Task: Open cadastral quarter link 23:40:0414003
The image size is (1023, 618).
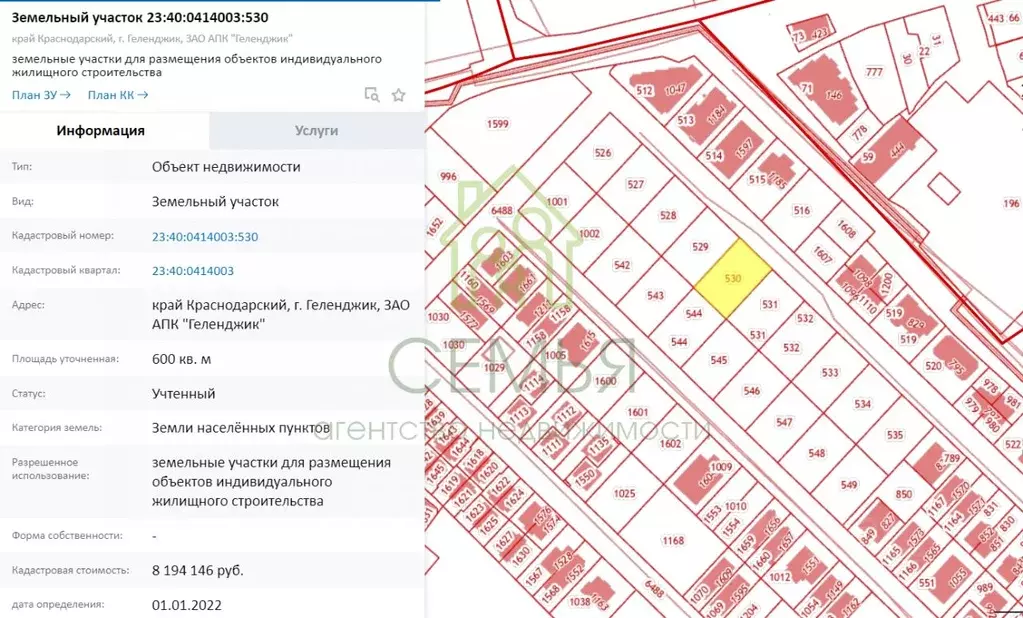Action: 192,271
